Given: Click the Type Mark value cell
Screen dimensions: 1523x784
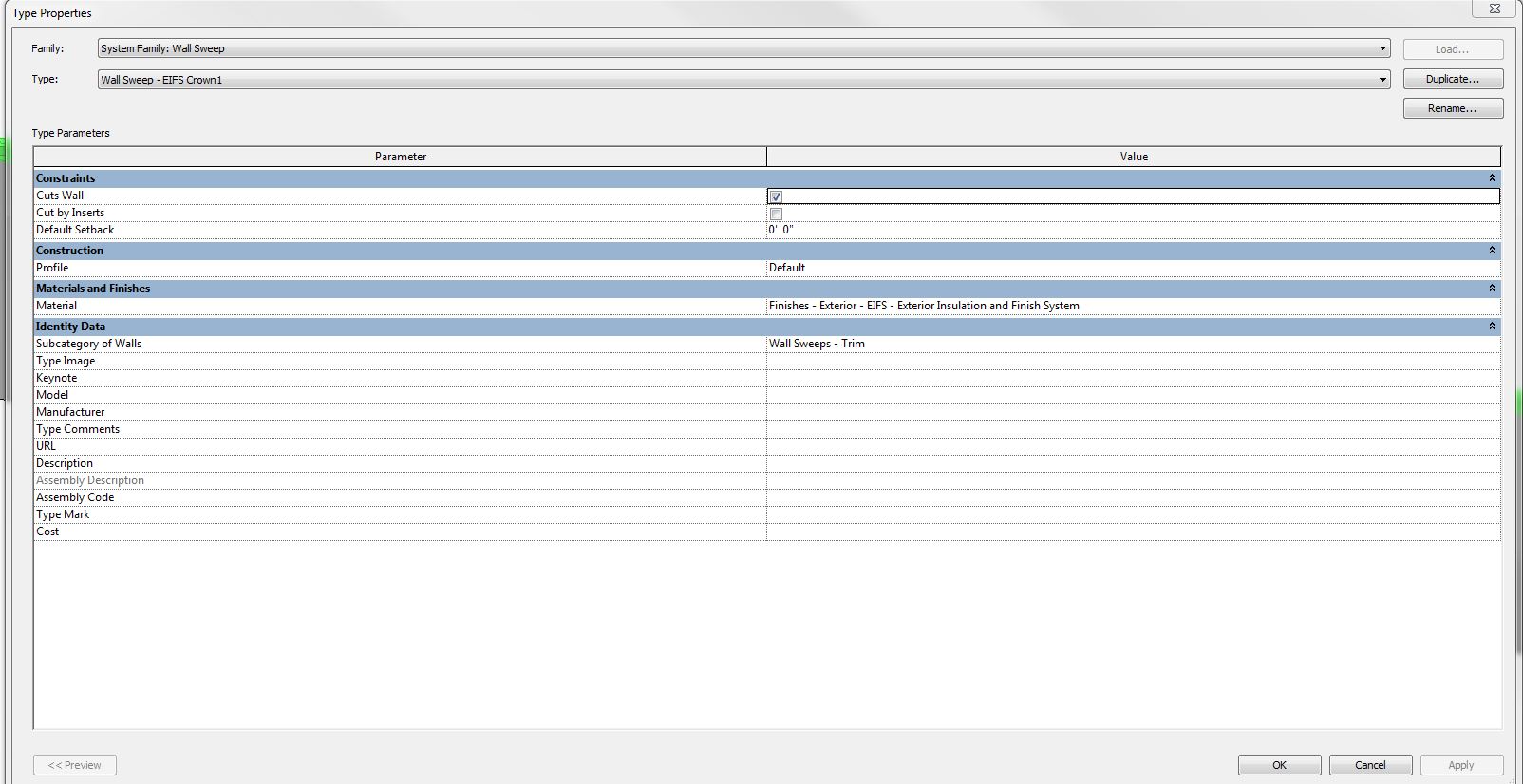Looking at the screenshot, I should [1134, 514].
